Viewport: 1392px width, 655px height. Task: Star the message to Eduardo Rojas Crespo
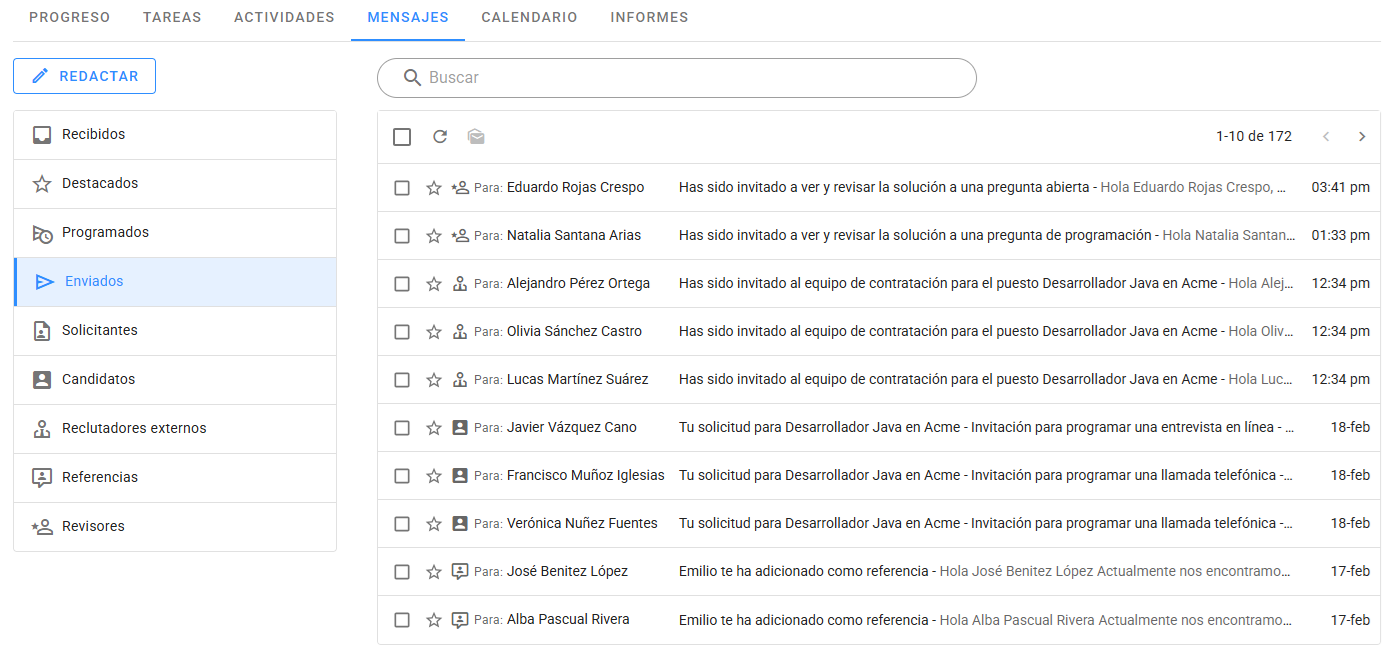point(434,188)
